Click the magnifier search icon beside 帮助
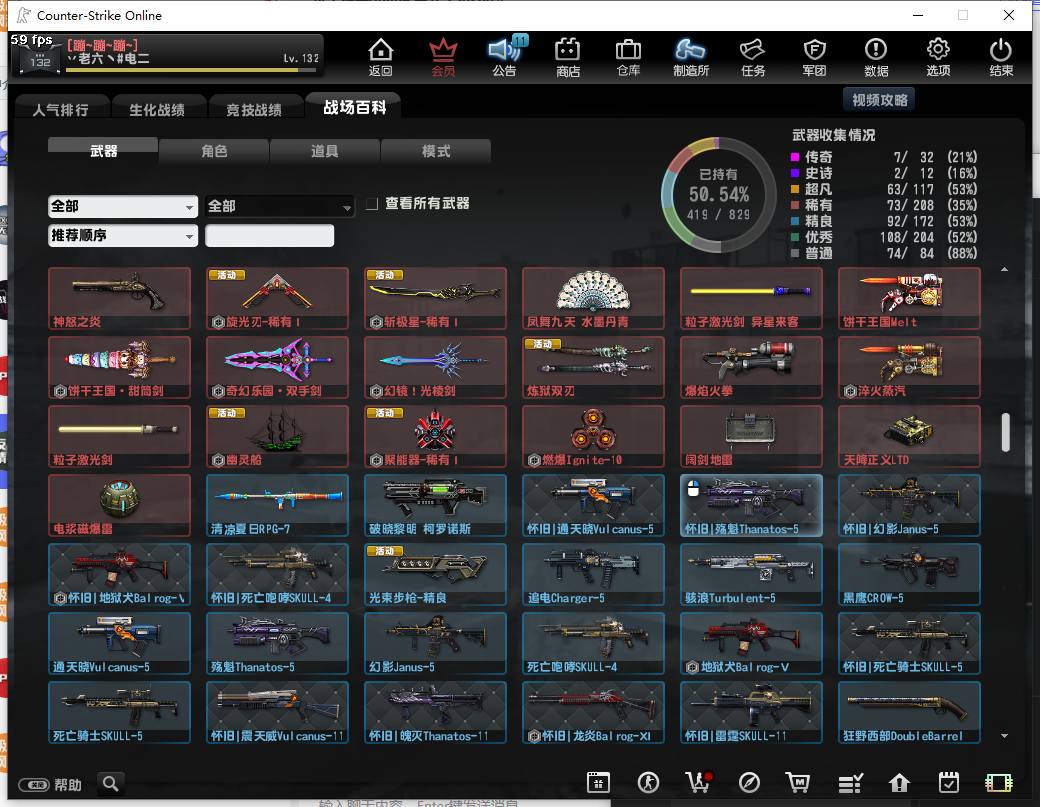Image resolution: width=1040 pixels, height=807 pixels. click(x=111, y=784)
